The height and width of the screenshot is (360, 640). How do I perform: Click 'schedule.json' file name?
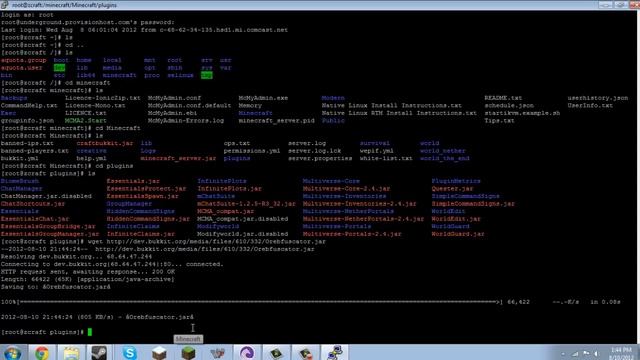tap(509, 105)
